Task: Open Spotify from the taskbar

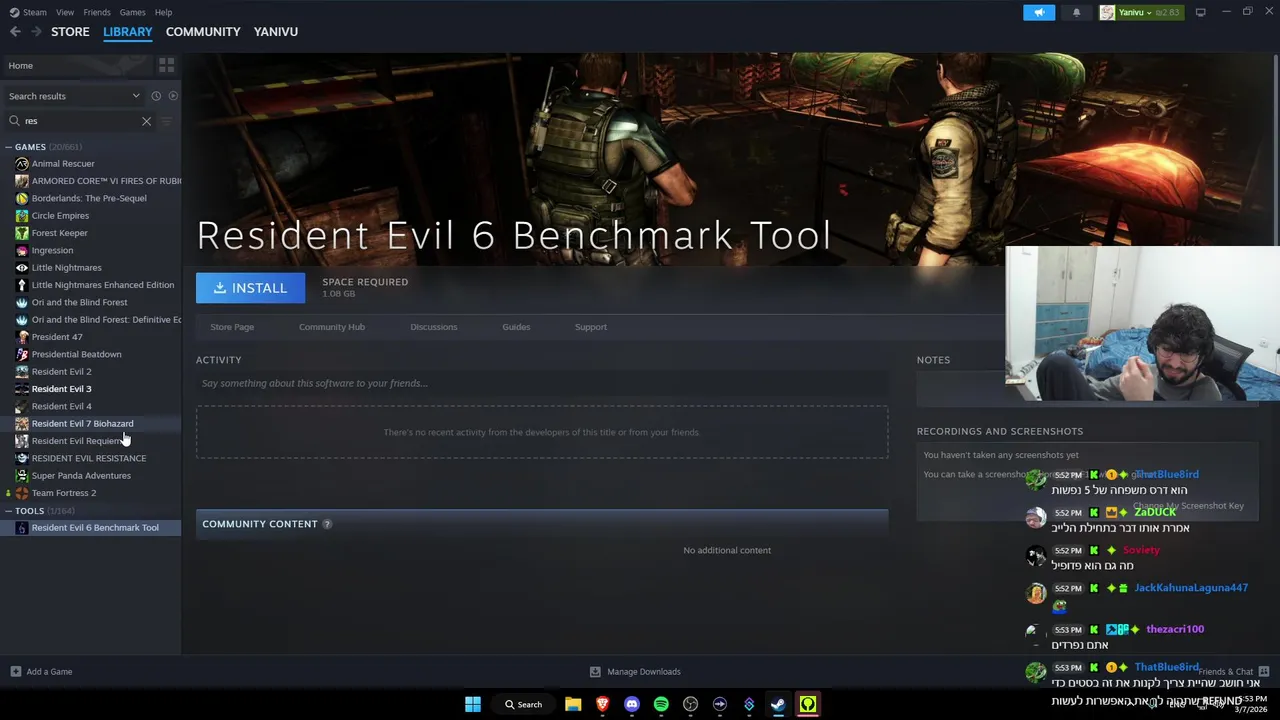Action: (x=661, y=704)
